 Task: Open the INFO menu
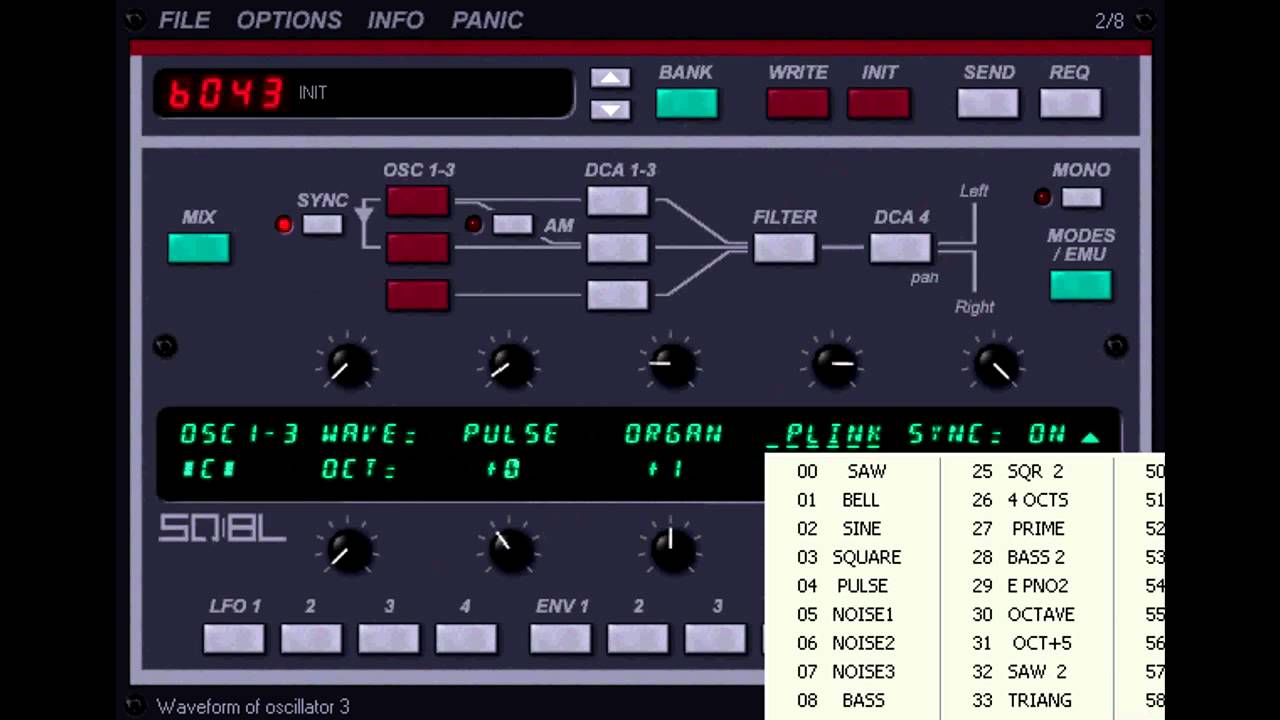396,20
